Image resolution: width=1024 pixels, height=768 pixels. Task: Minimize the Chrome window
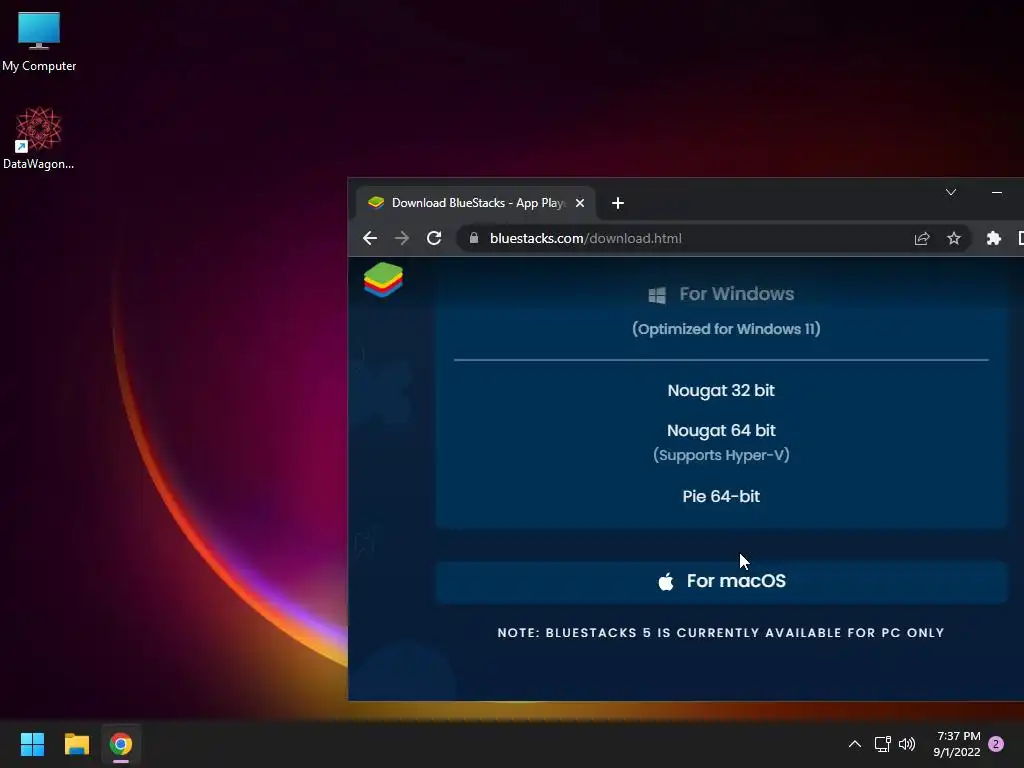[997, 193]
